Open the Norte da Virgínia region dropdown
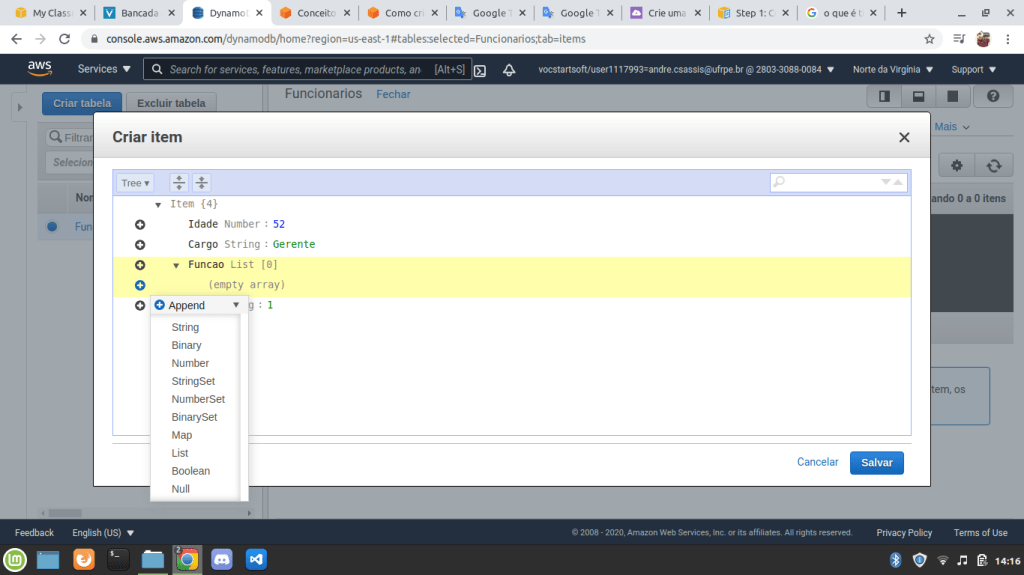 [x=893, y=70]
